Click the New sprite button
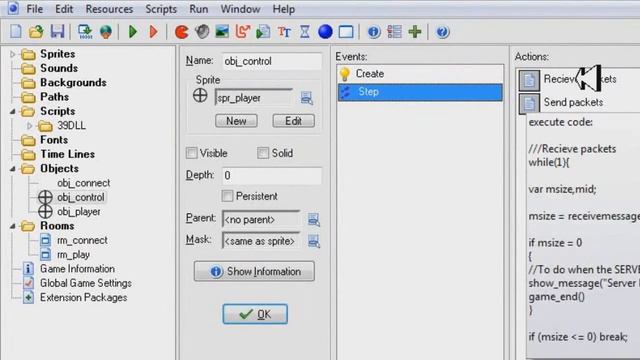Screen dimensions: 640x360 236,121
